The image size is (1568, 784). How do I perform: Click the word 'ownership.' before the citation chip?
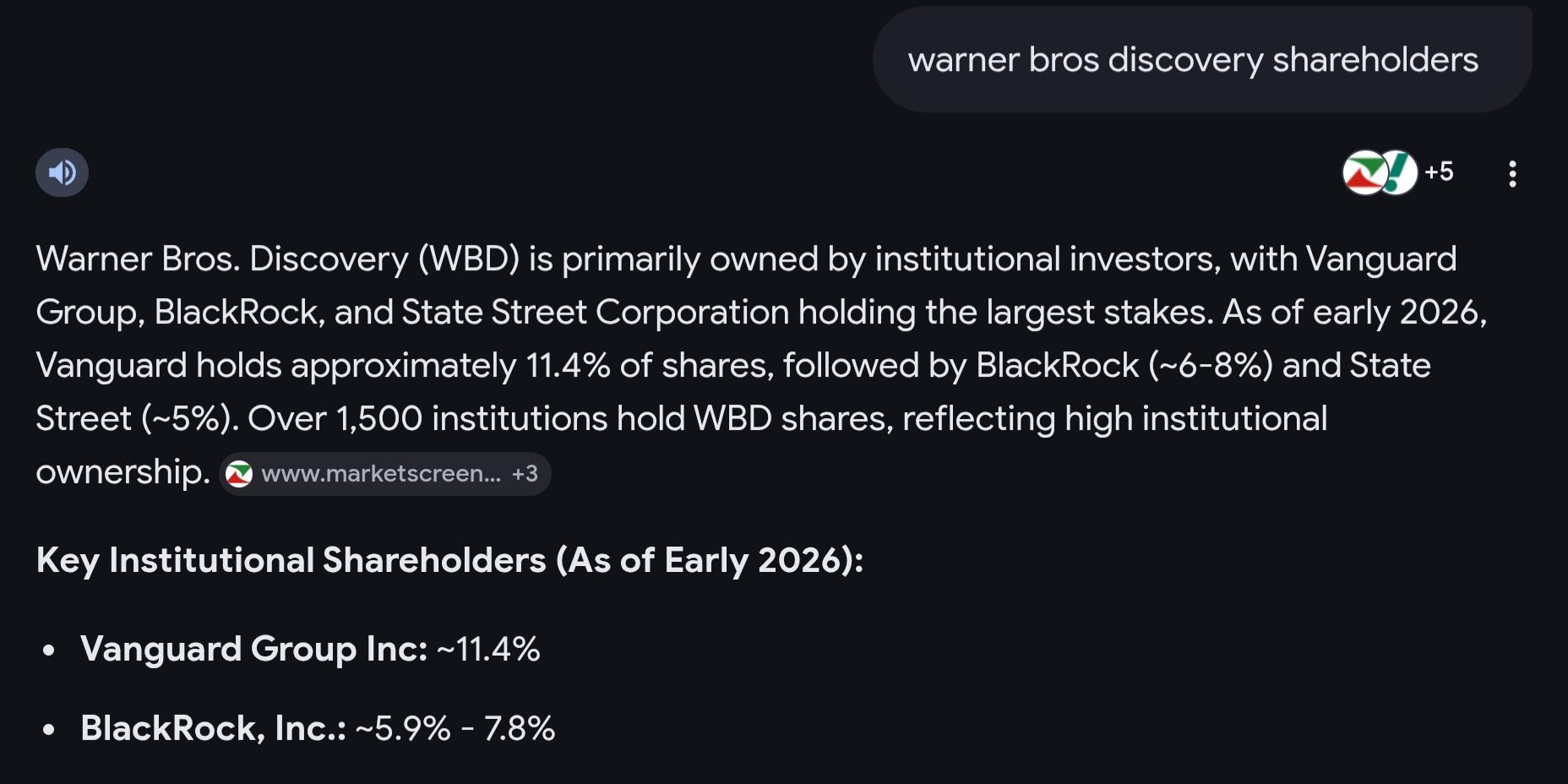click(122, 471)
